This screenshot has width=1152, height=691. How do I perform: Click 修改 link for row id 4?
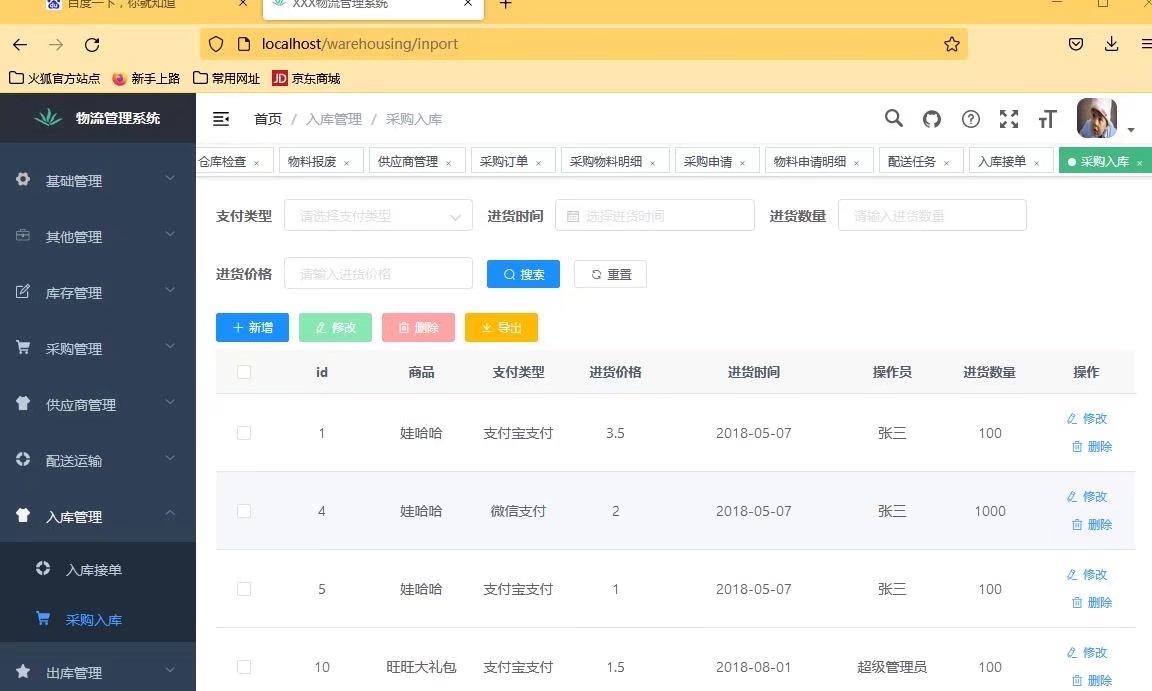(x=1087, y=496)
